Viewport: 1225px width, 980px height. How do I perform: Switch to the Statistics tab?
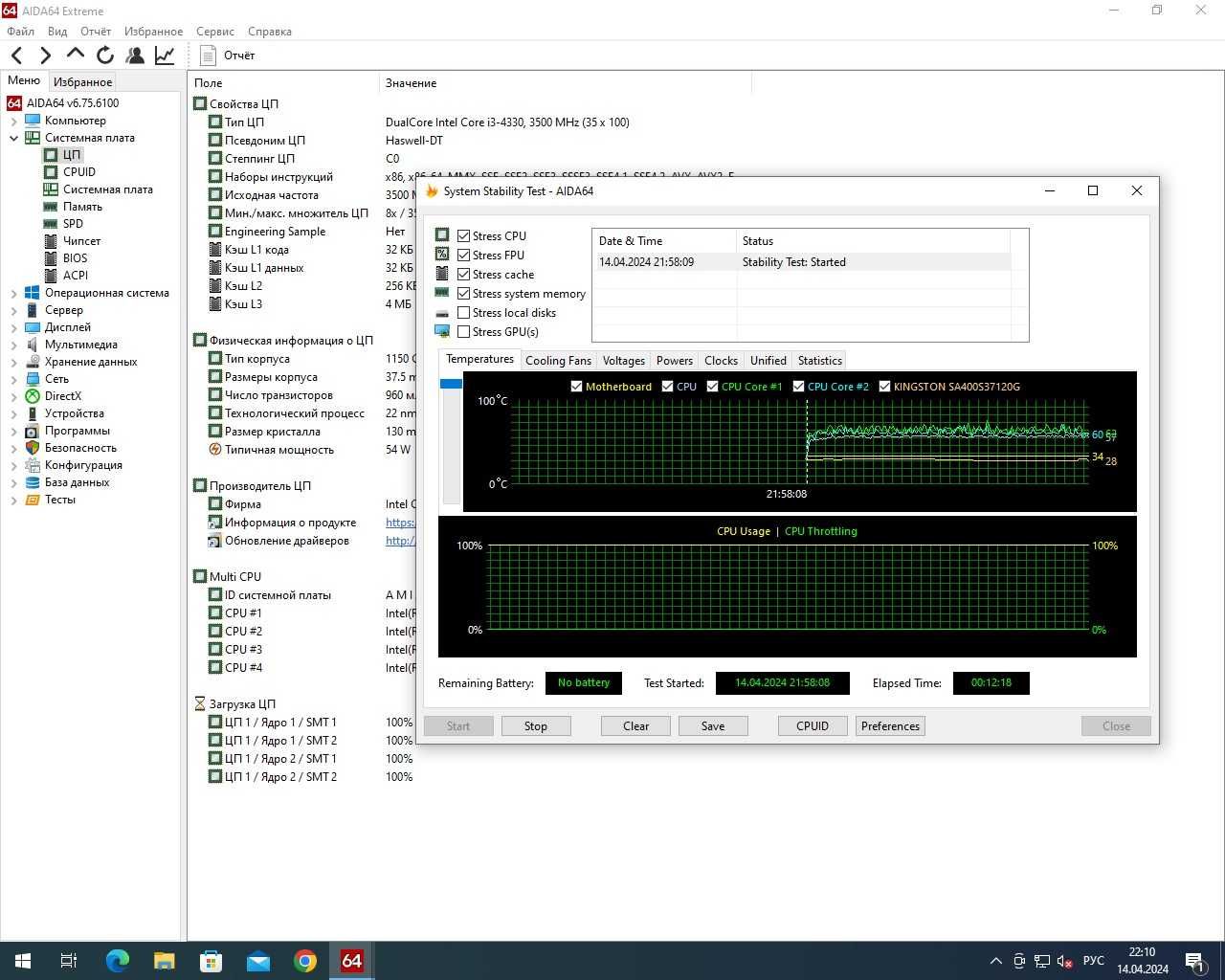pyautogui.click(x=820, y=361)
